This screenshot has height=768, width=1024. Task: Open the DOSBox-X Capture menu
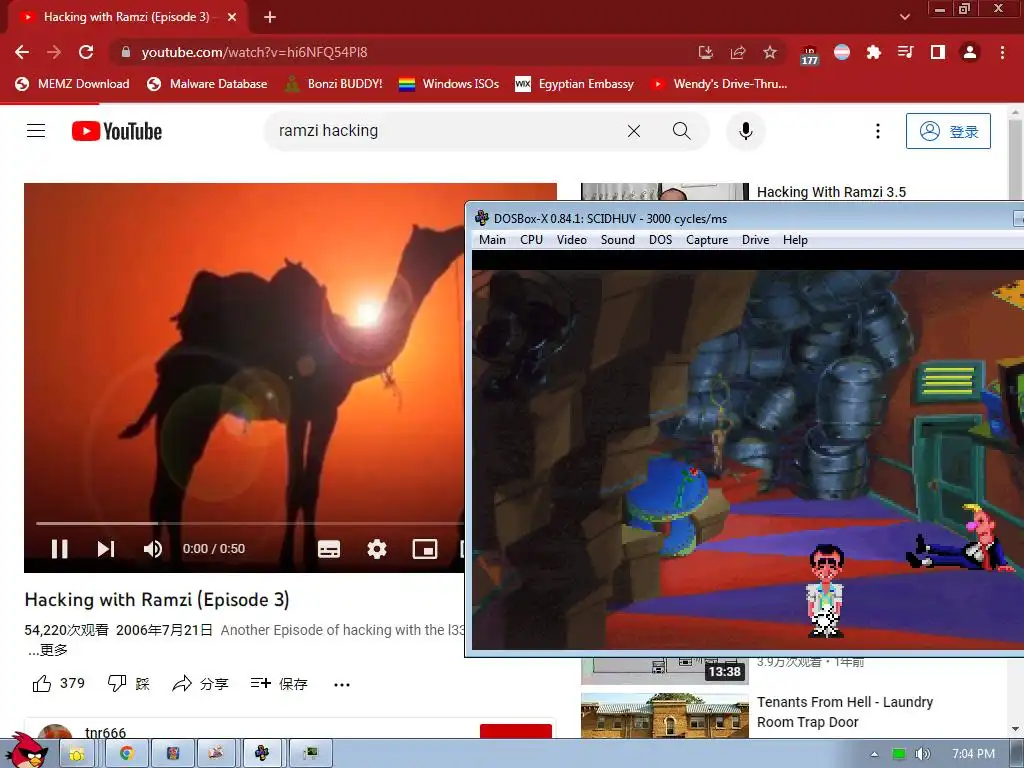(x=707, y=240)
